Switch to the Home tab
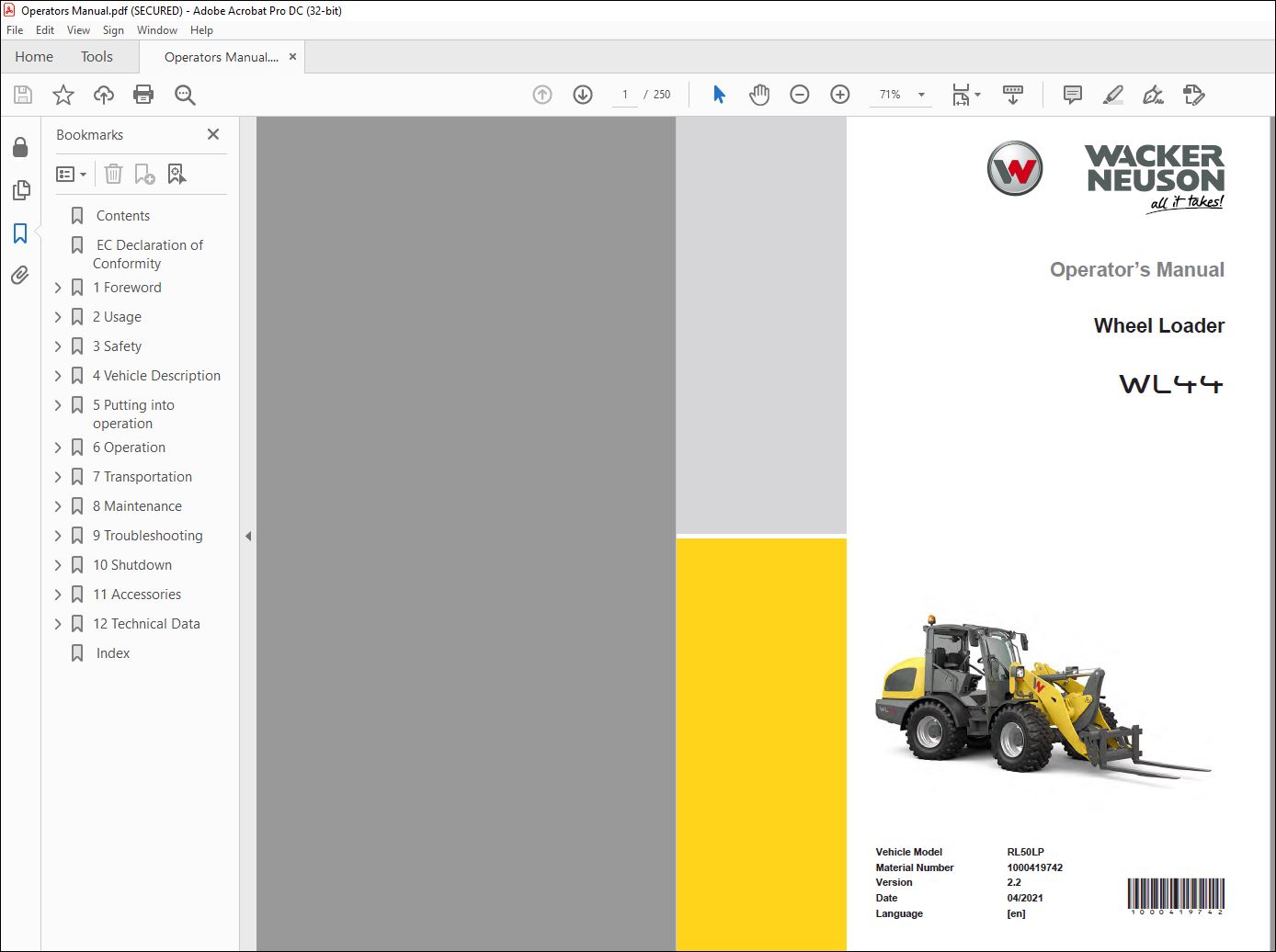1276x952 pixels. (34, 57)
